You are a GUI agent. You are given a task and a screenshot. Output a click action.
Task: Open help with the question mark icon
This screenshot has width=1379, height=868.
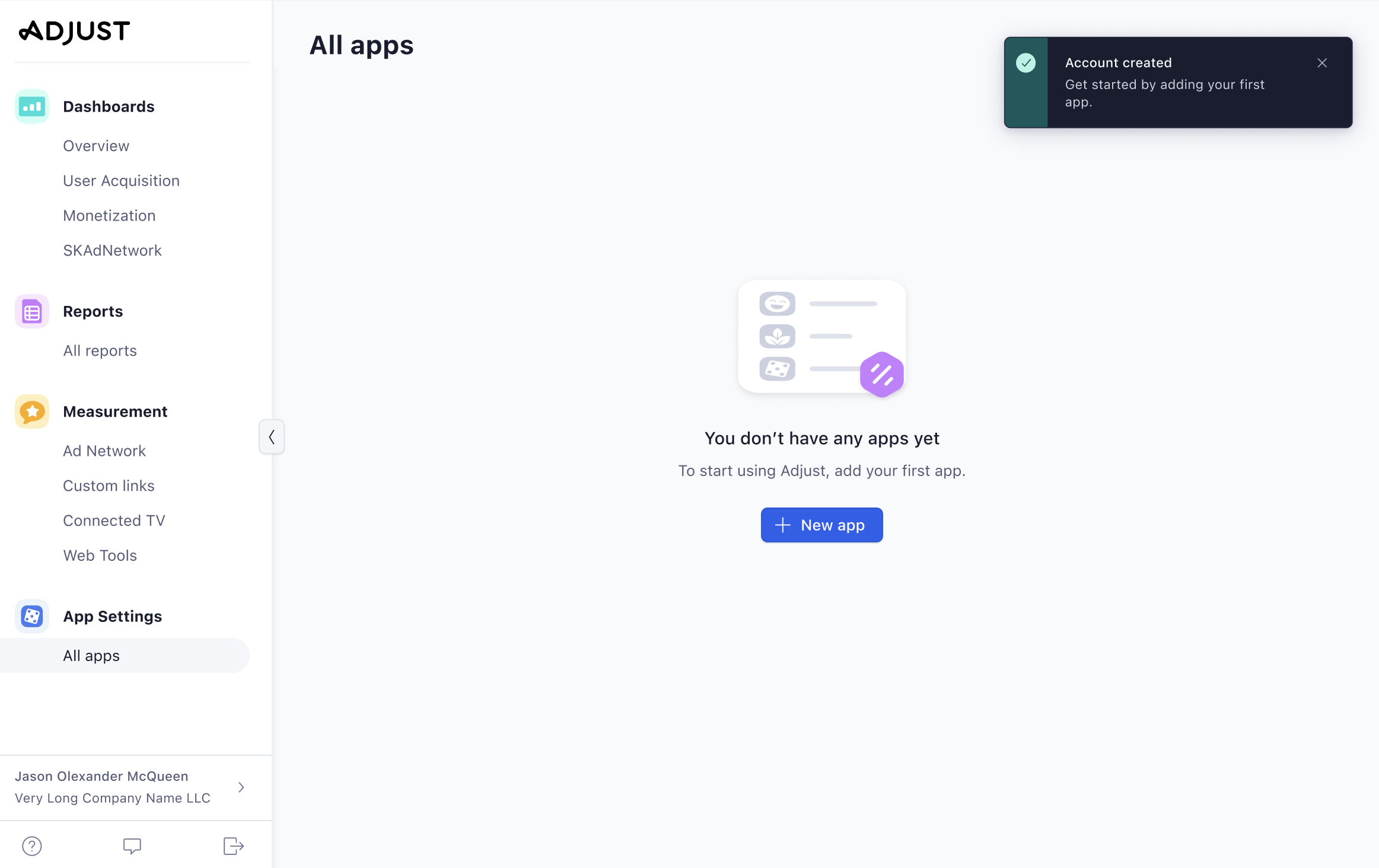[x=31, y=846]
